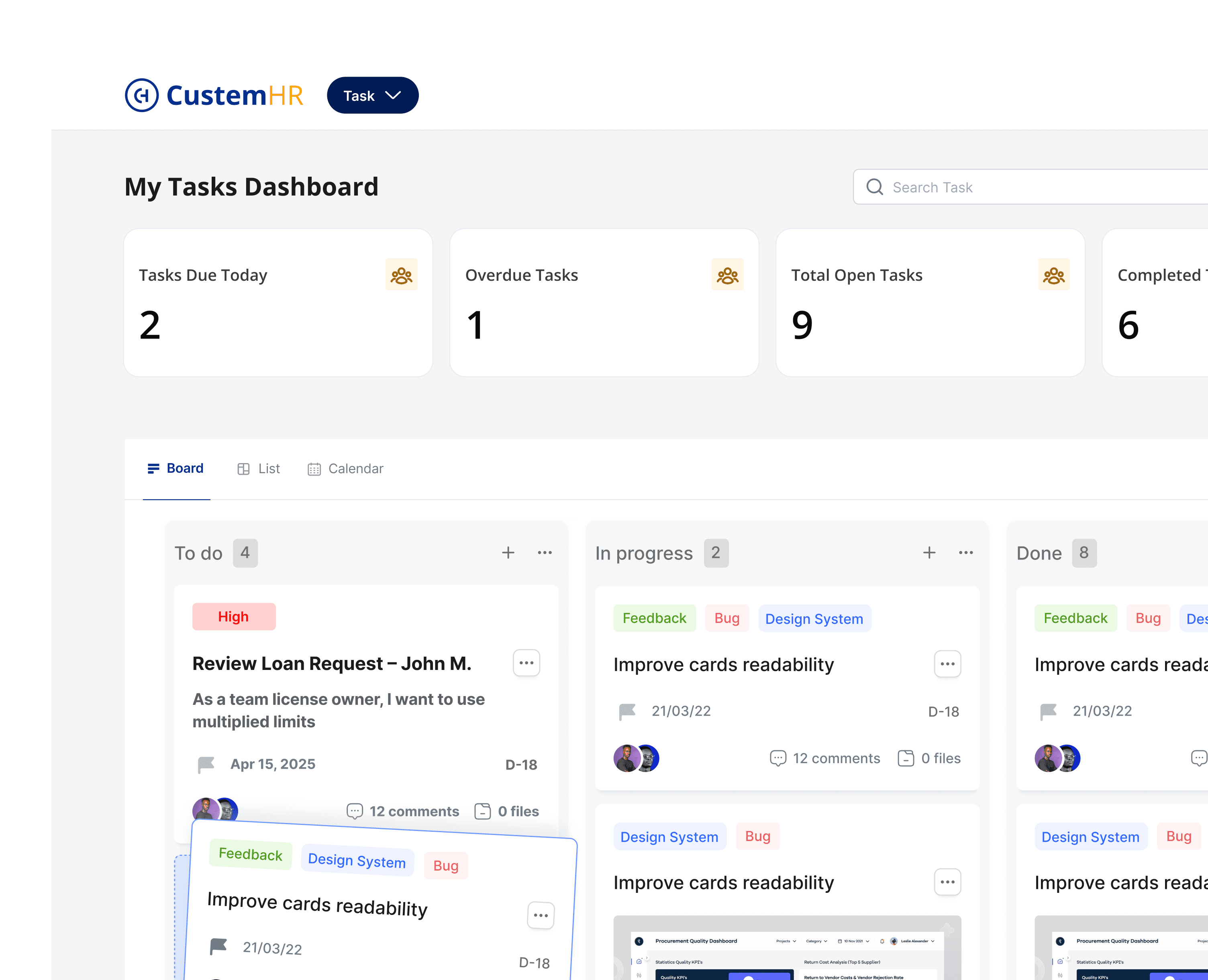Screen dimensions: 1208x980
Task: Switch to the Board tab
Action: 175,469
